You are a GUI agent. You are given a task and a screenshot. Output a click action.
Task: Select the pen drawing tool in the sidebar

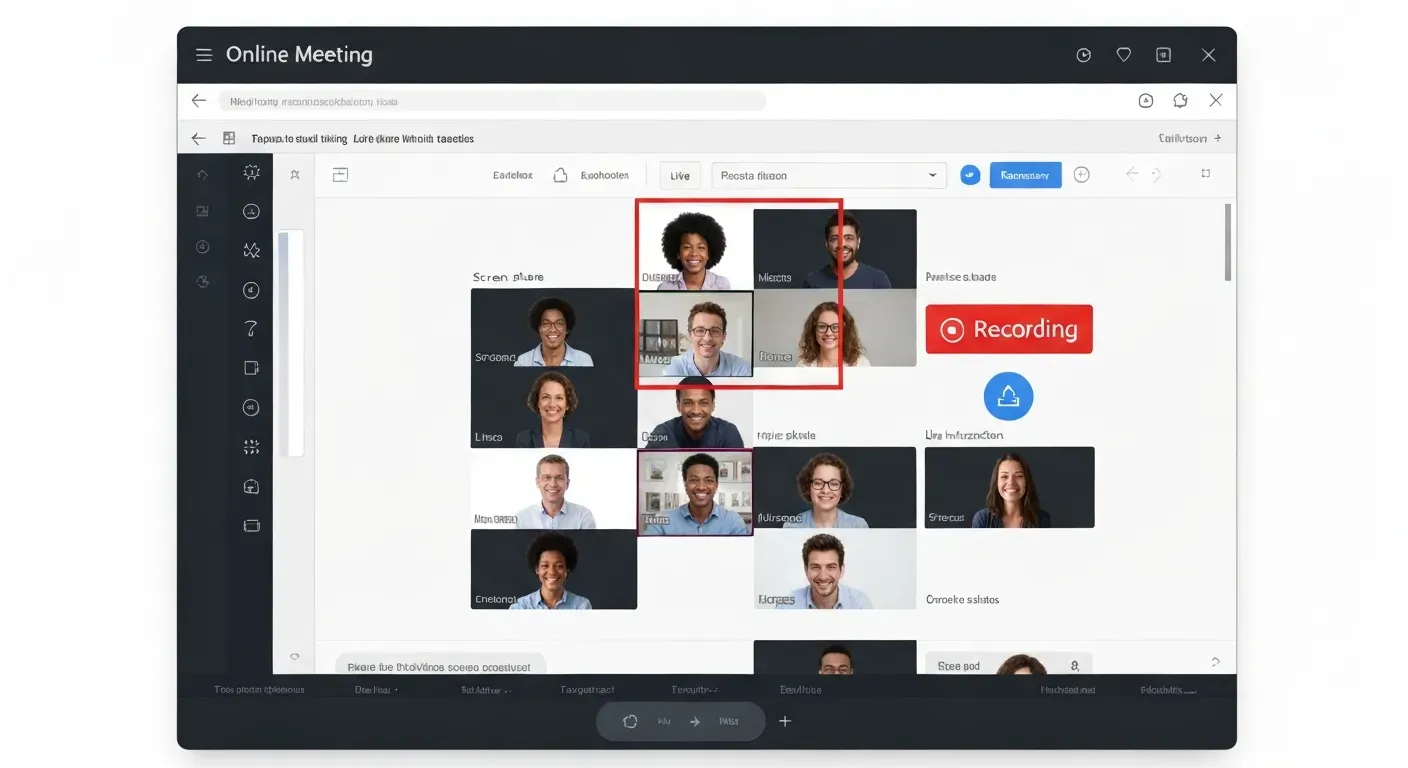(251, 328)
